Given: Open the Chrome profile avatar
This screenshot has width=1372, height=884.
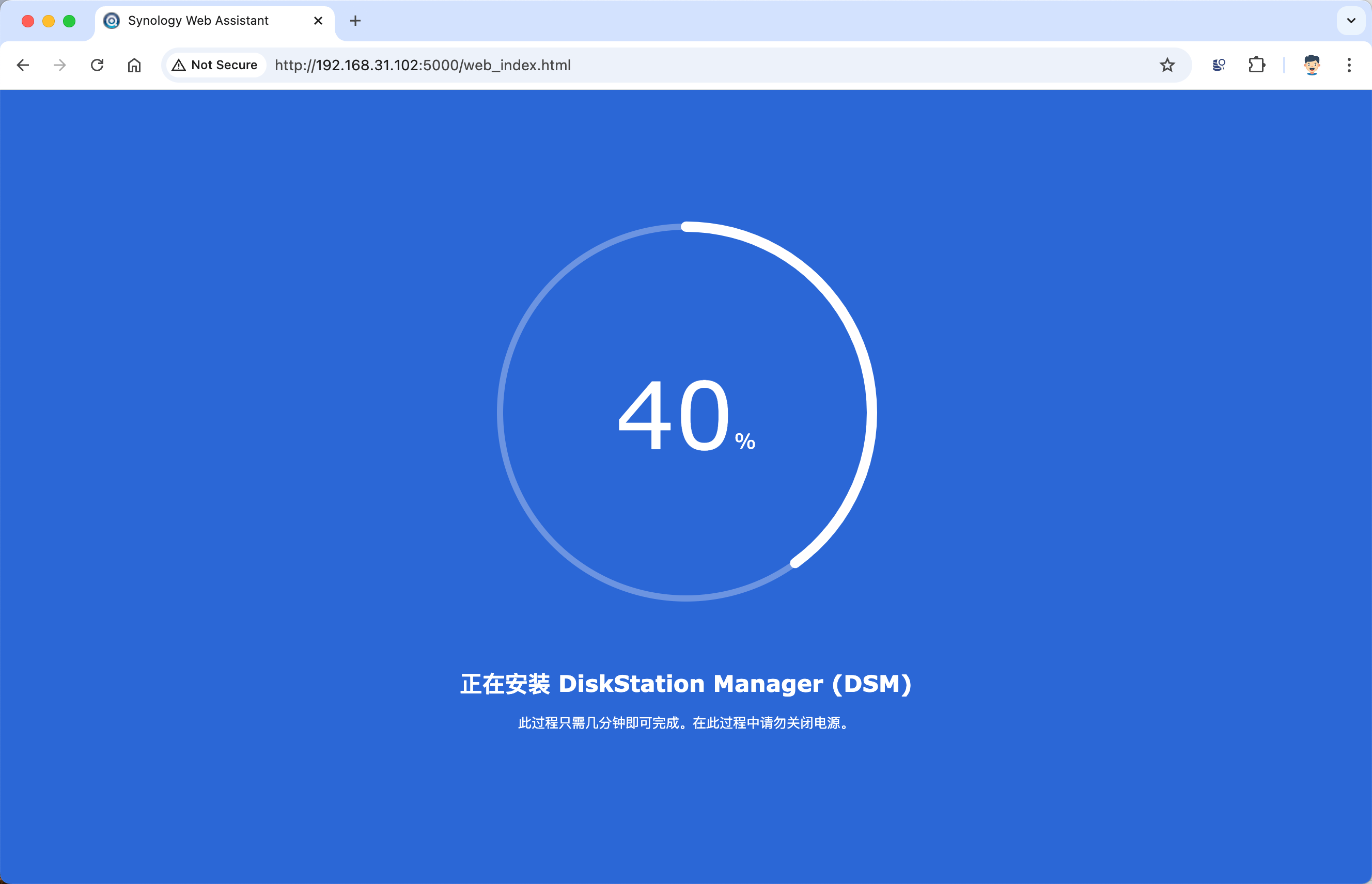Looking at the screenshot, I should coord(1312,65).
